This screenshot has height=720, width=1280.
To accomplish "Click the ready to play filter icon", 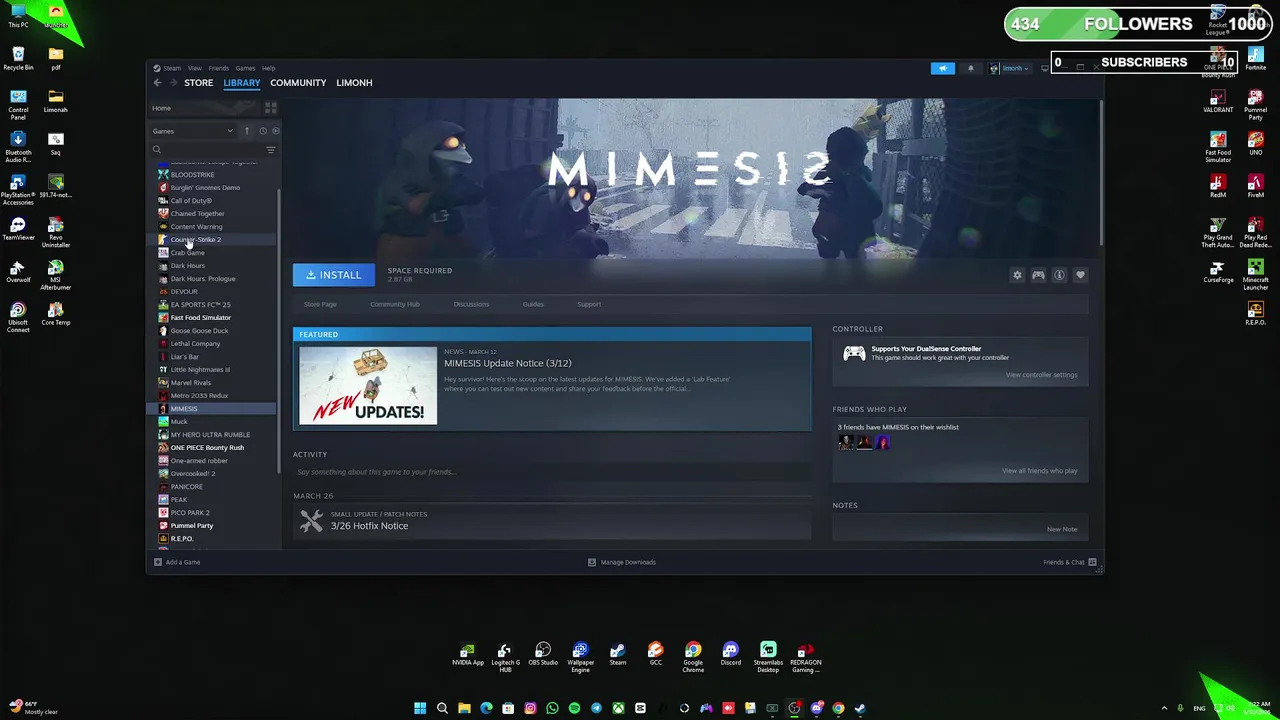I will click(x=276, y=131).
